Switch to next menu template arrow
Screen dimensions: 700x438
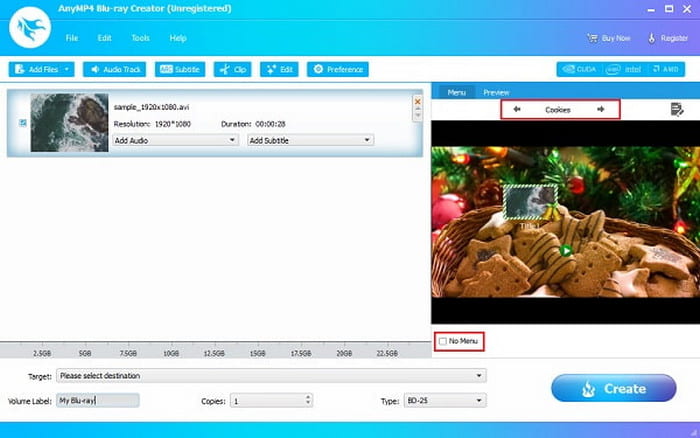coord(600,109)
